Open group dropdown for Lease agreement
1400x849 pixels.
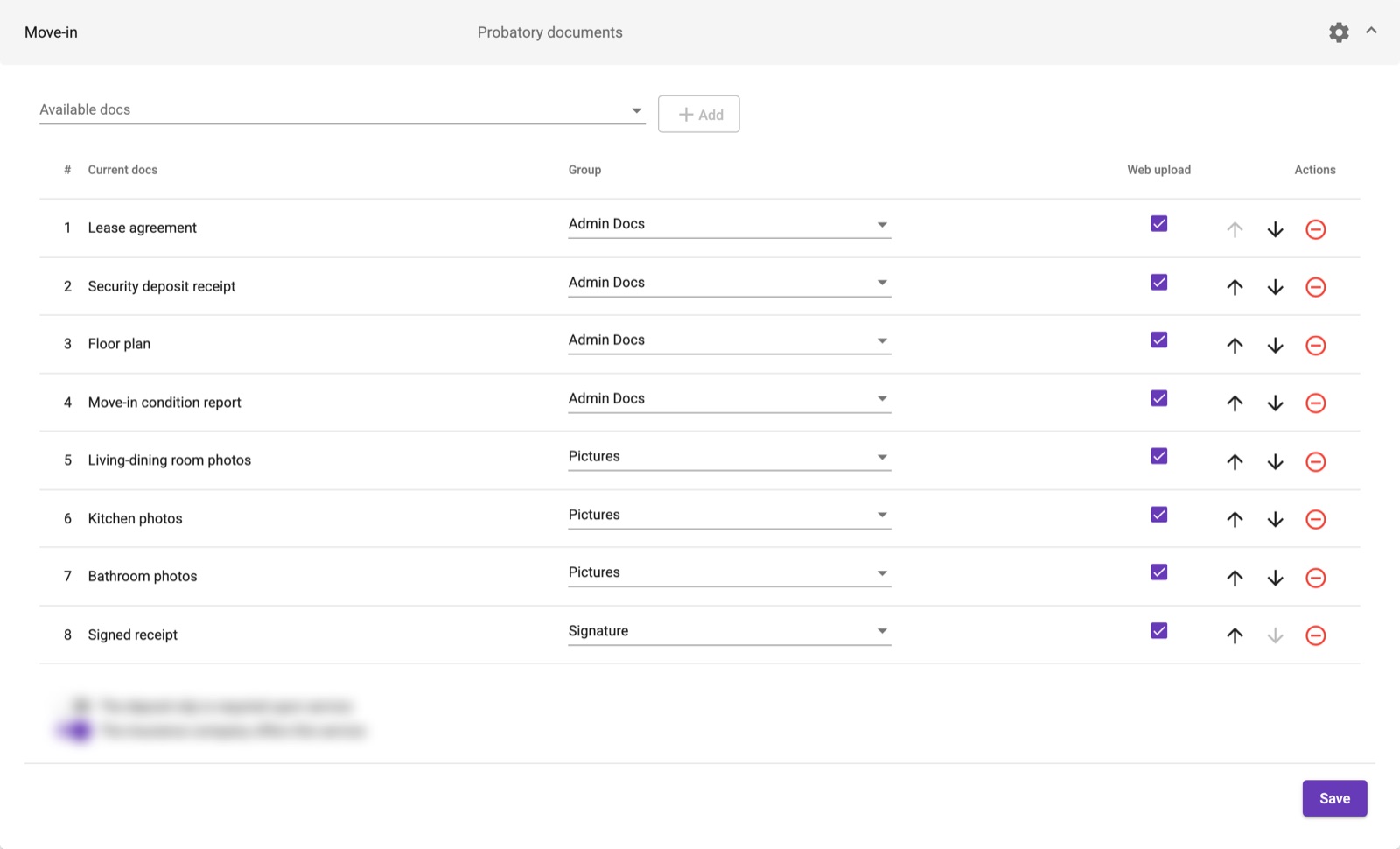[730, 225]
